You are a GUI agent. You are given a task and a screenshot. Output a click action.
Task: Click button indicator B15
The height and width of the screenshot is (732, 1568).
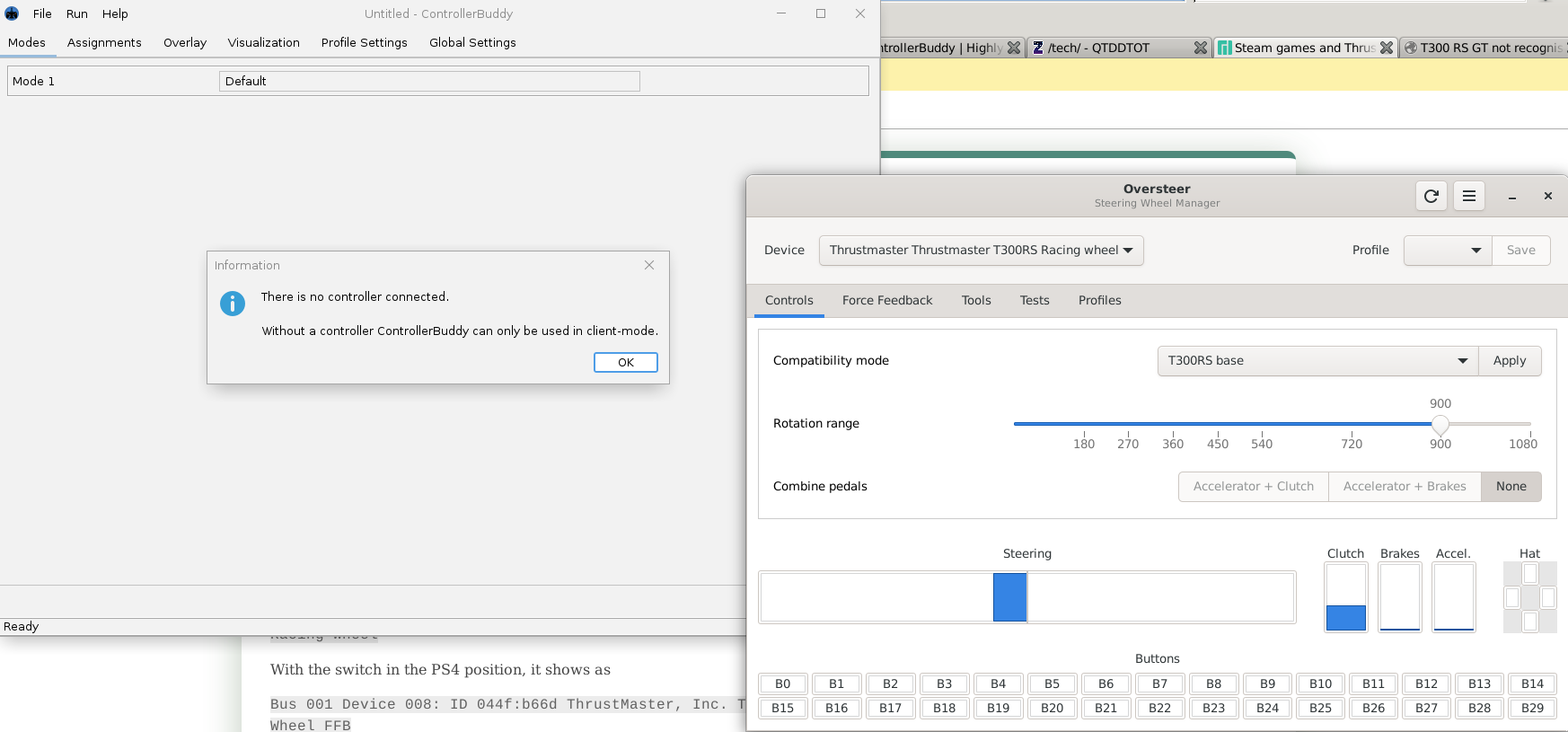(783, 708)
